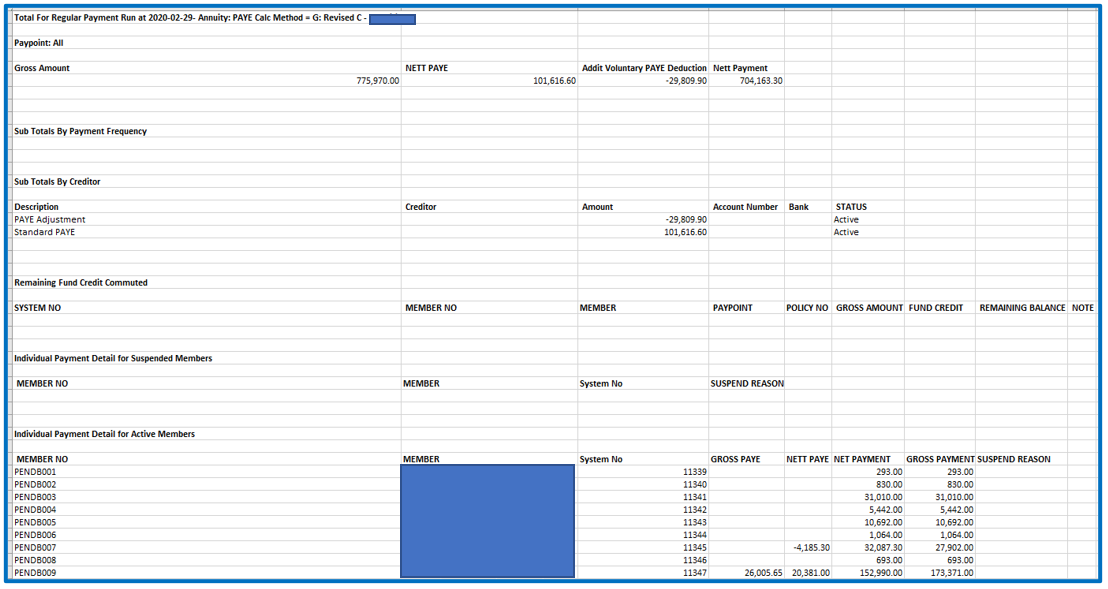
Task: Select the 'Gross Amount' header cell
Action: [42, 69]
